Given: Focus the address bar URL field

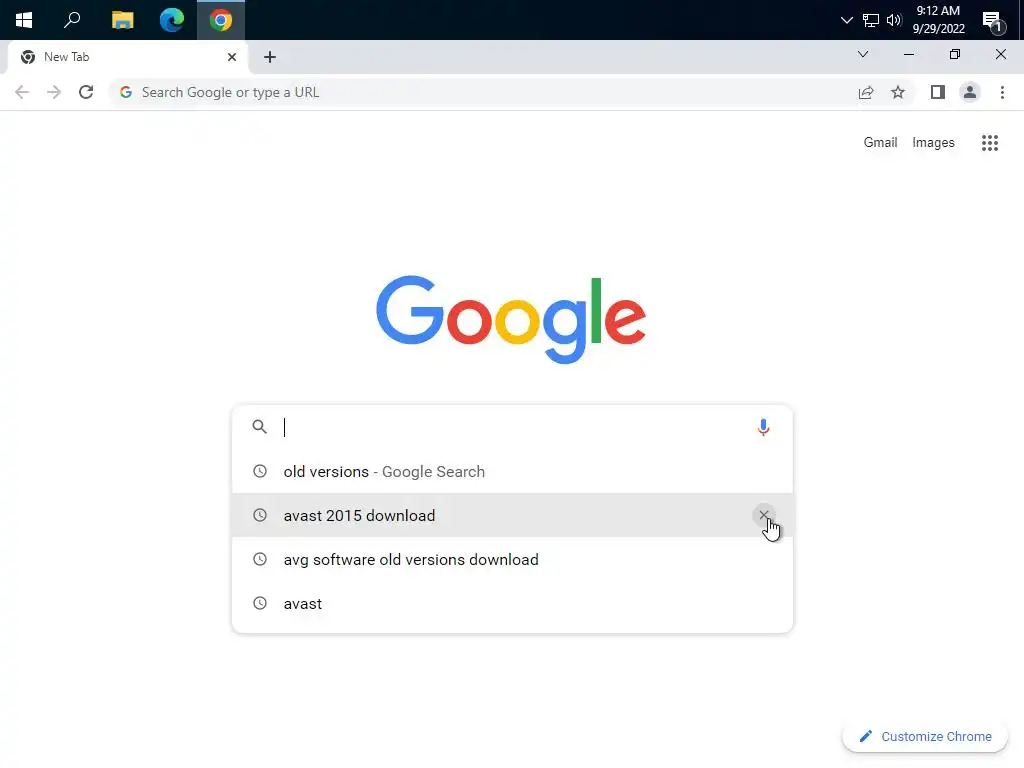Looking at the screenshot, I should [x=483, y=93].
